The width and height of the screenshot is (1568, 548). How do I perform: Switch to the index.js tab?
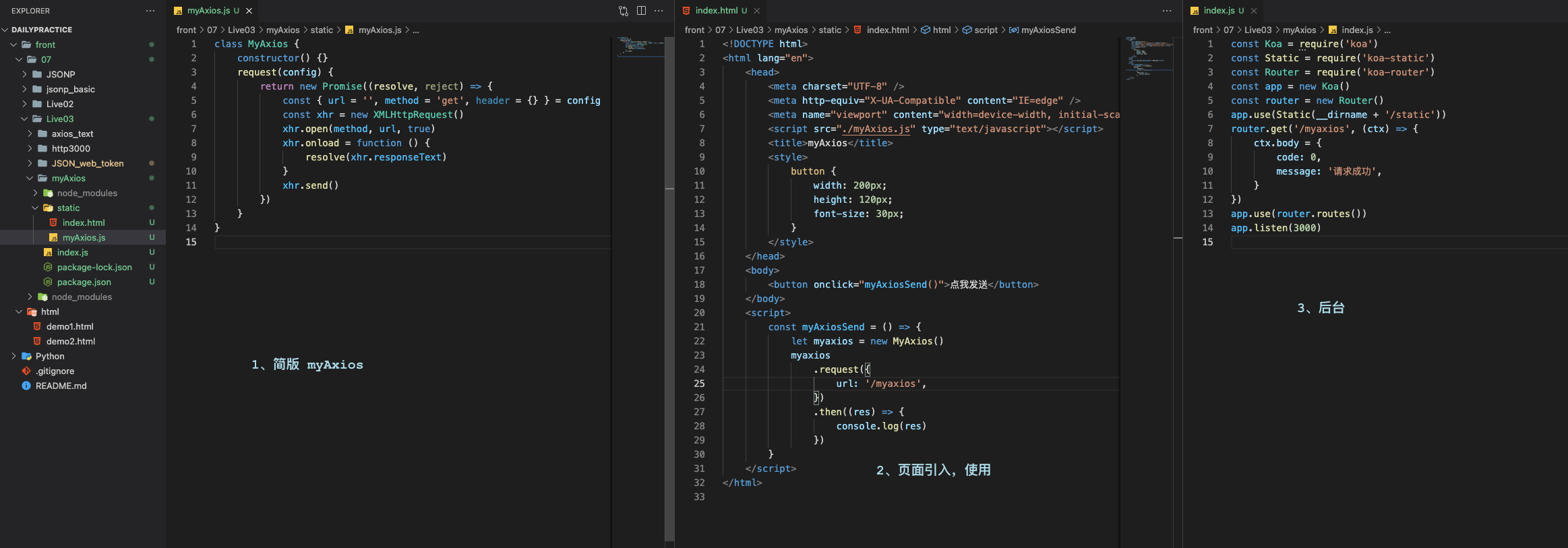pos(1224,11)
